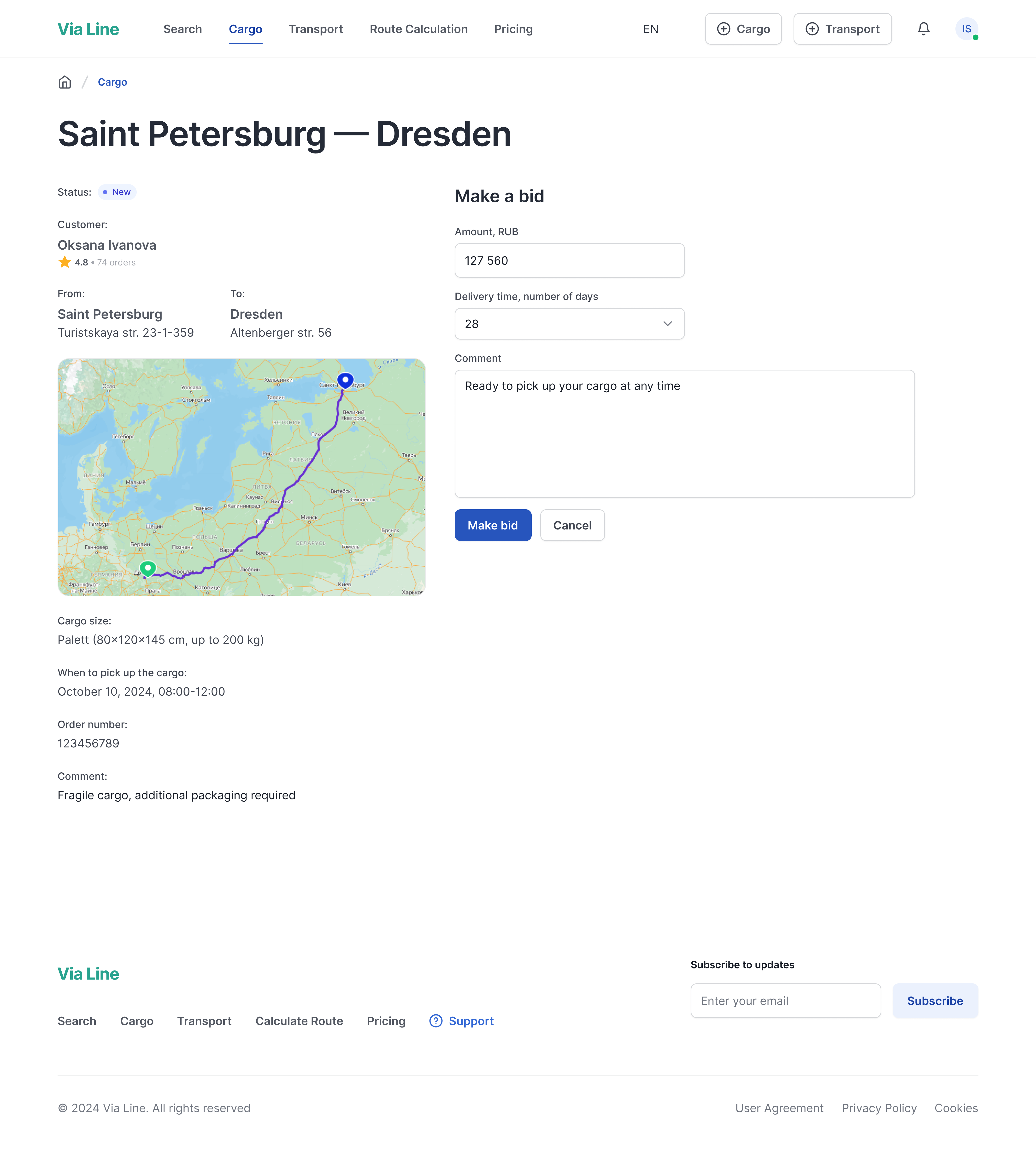Click into the bid Comment text area
Screen dimensions: 1036x1151
(684, 434)
